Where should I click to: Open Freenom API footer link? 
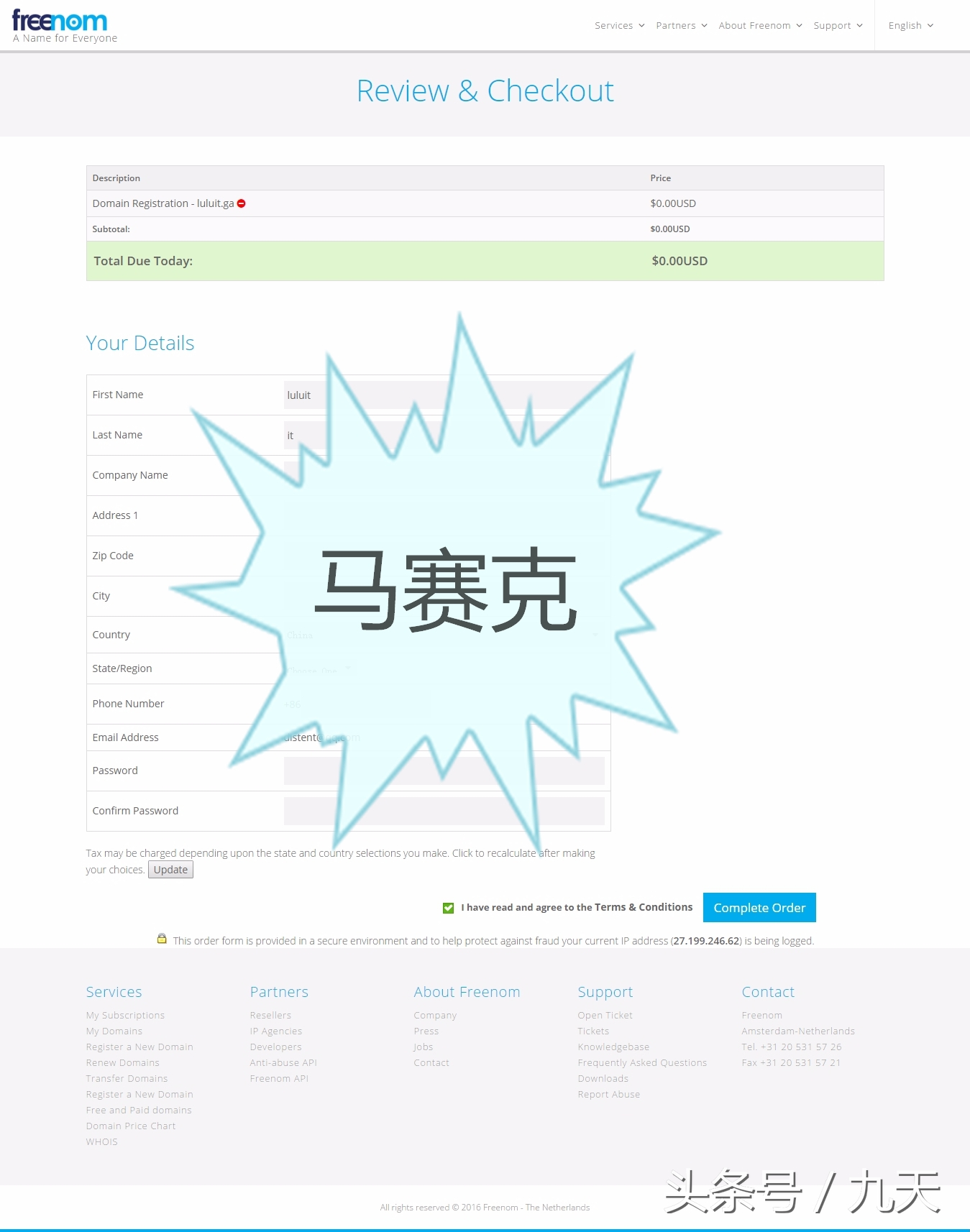tap(278, 1078)
